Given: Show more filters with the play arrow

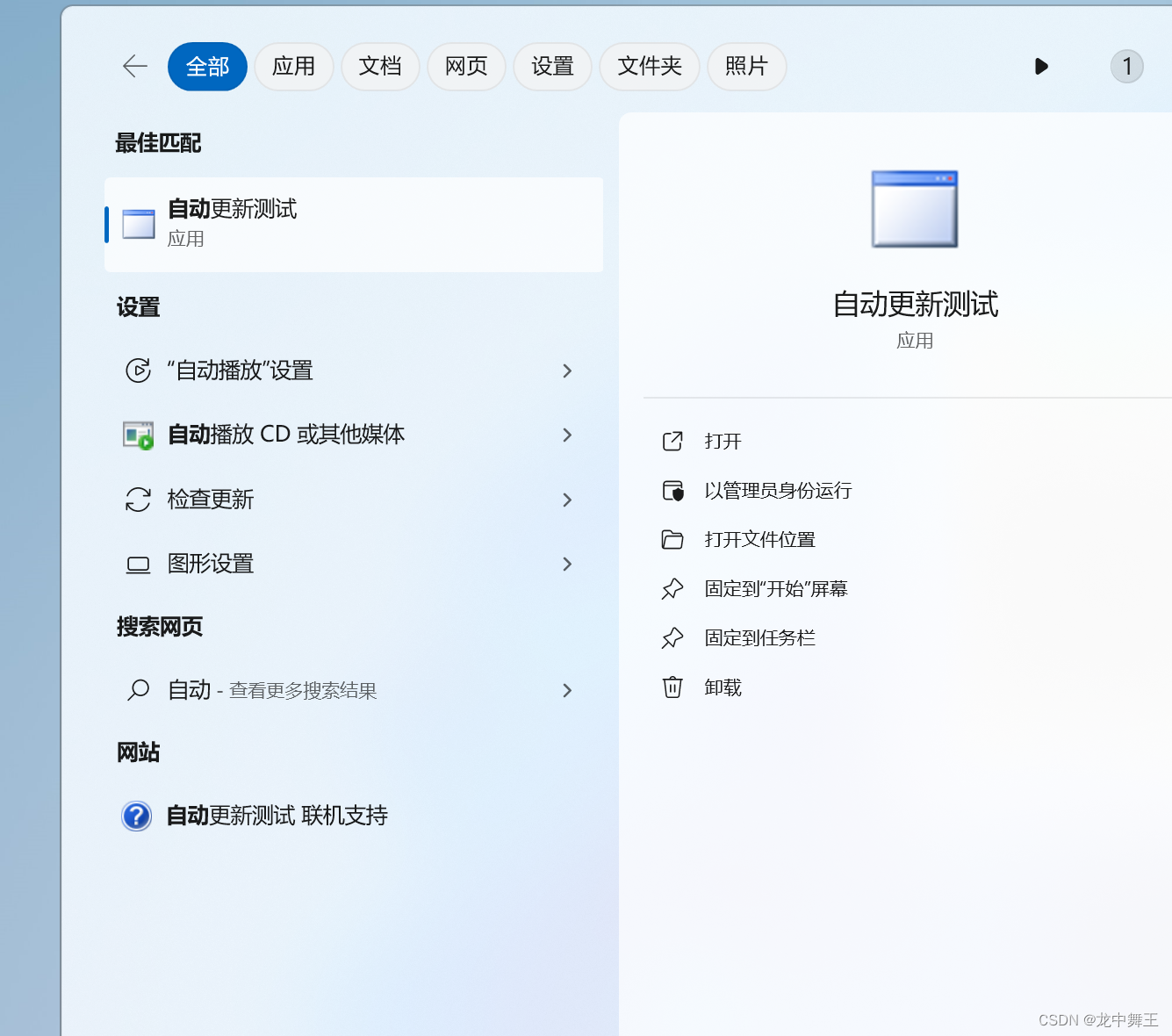Looking at the screenshot, I should (1041, 67).
